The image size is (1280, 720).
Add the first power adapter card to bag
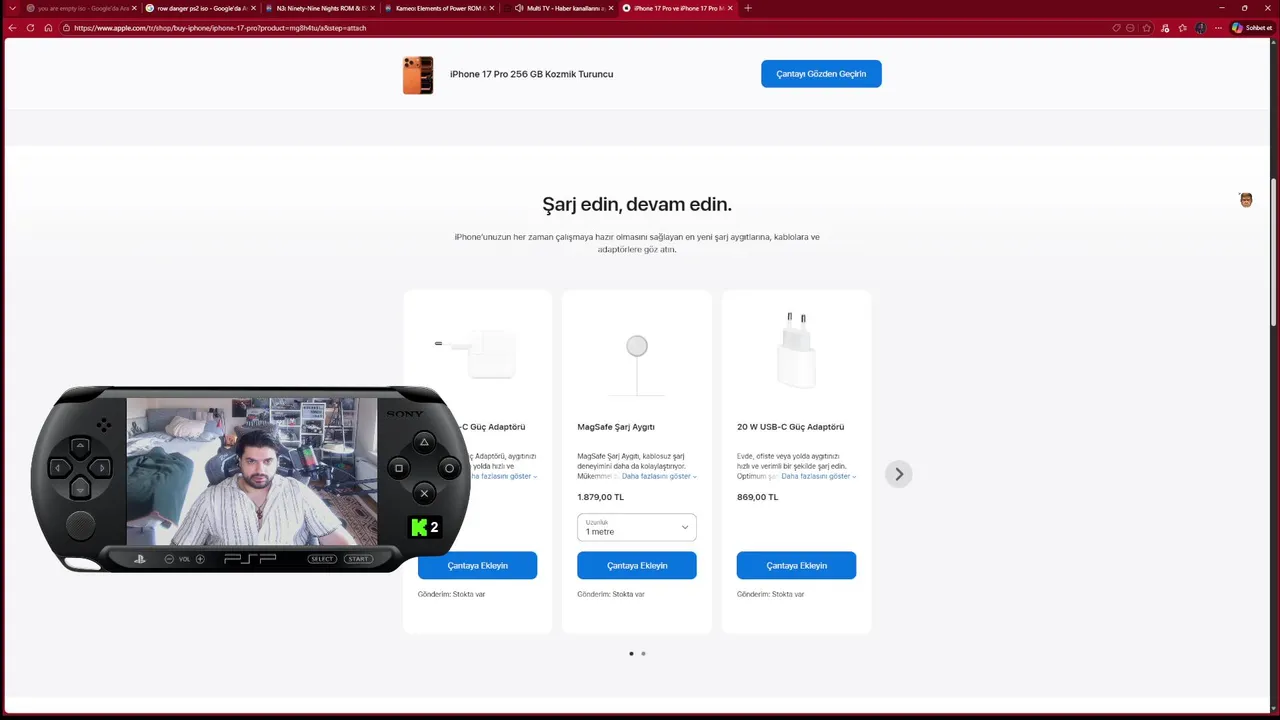[477, 565]
